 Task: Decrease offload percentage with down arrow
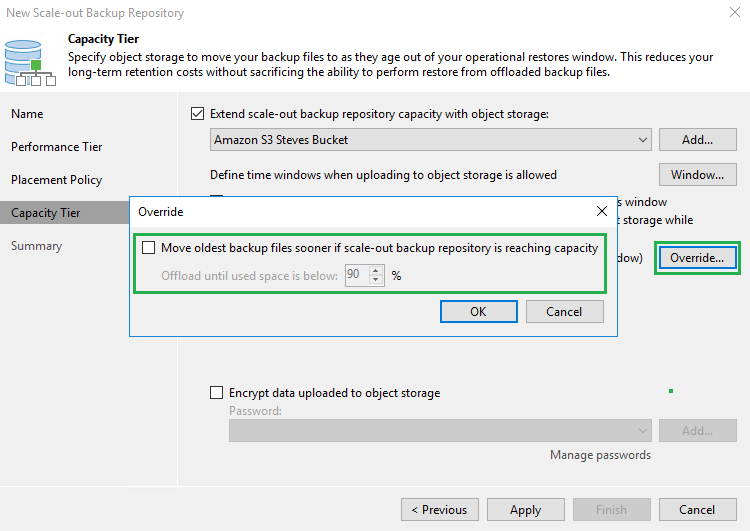376,280
